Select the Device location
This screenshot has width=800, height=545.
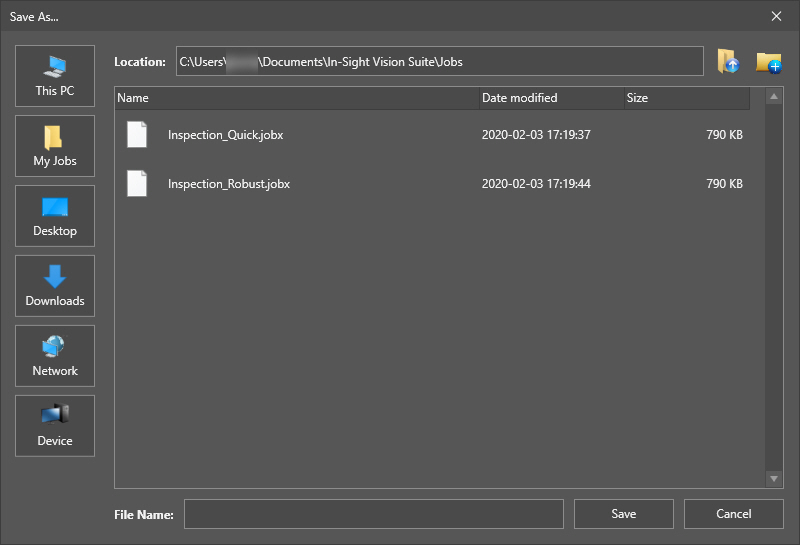click(55, 426)
